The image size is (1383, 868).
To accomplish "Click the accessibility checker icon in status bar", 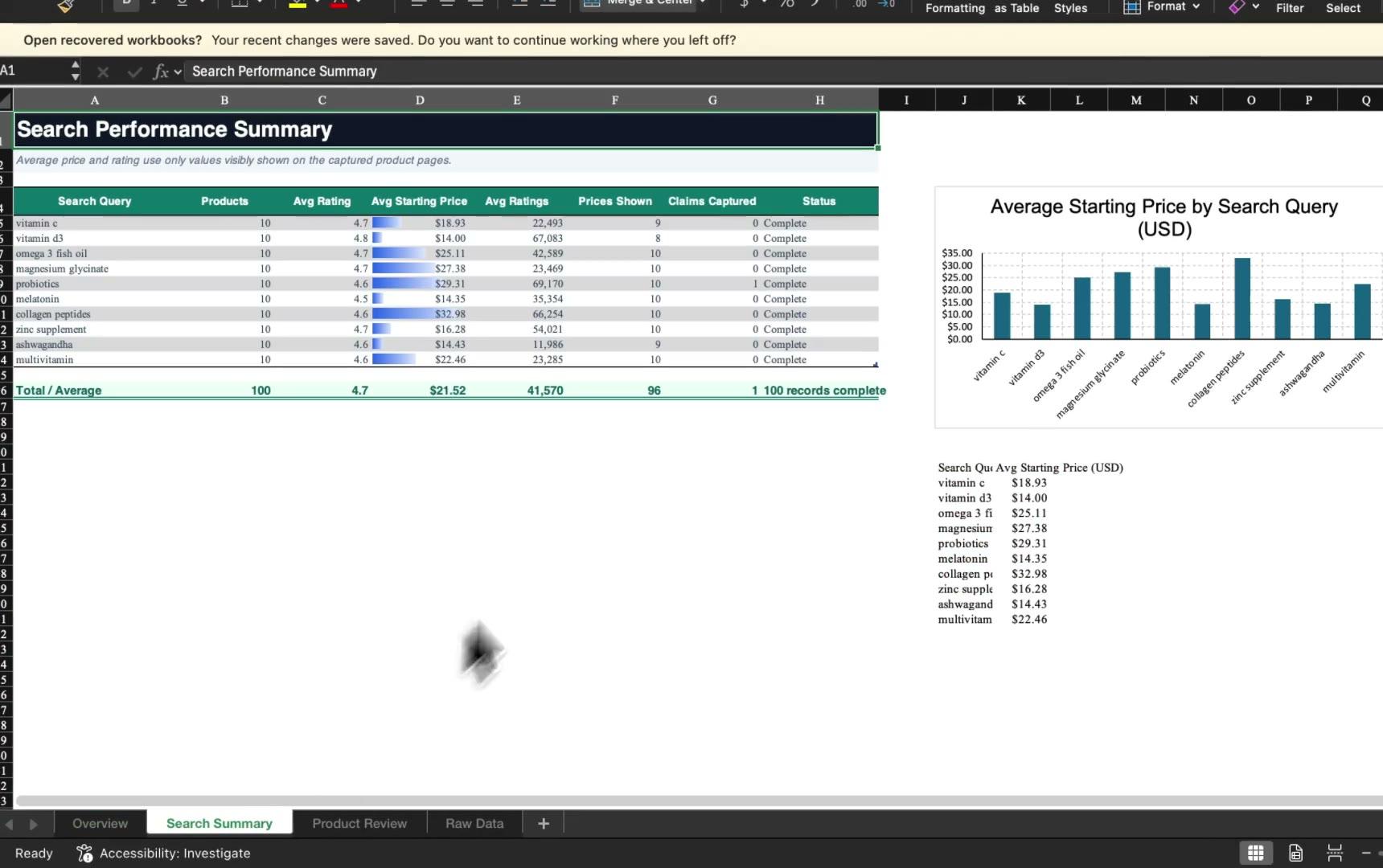I will pyautogui.click(x=84, y=853).
